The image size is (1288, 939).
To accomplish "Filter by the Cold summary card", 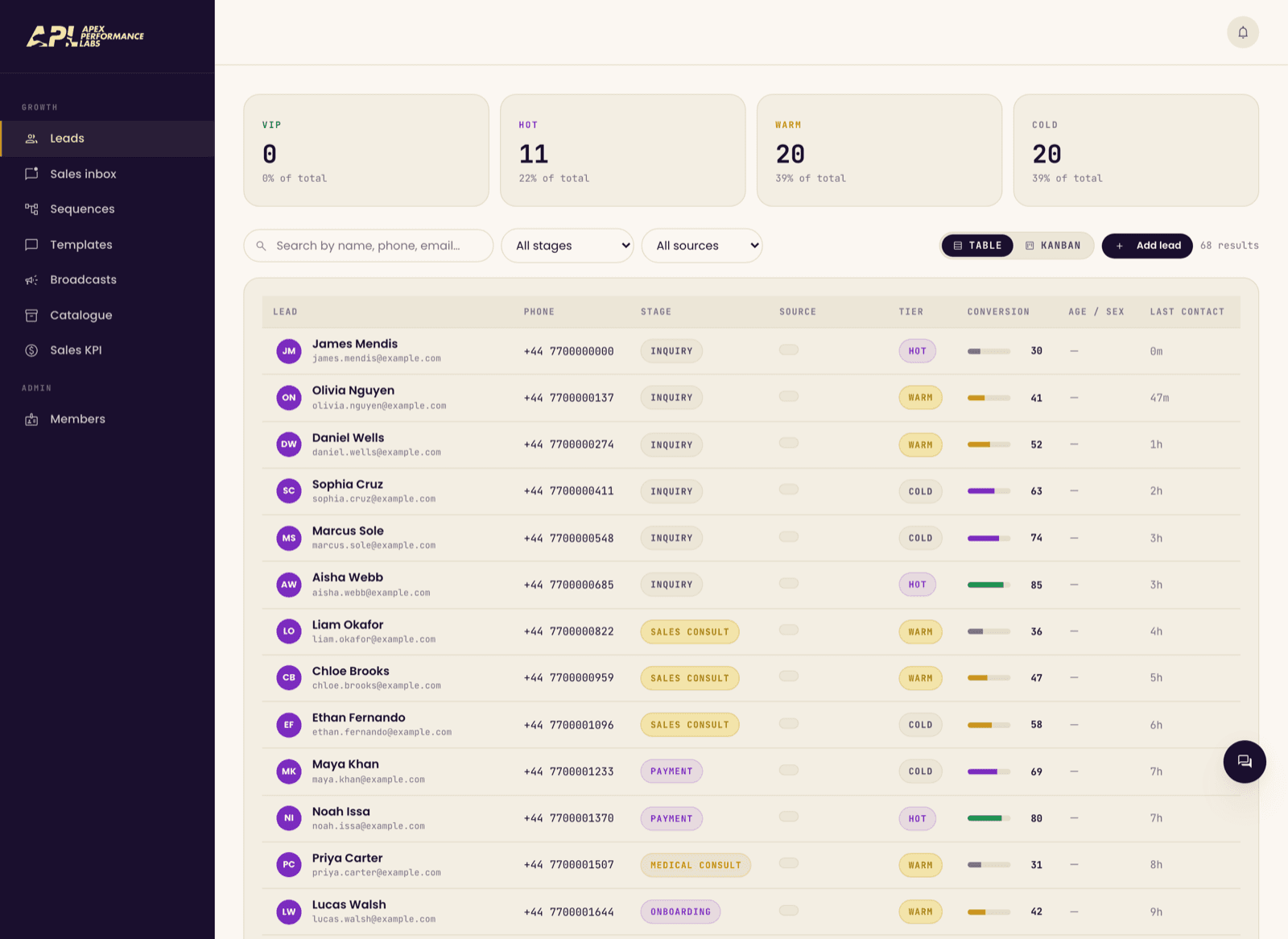I will pyautogui.click(x=1136, y=151).
